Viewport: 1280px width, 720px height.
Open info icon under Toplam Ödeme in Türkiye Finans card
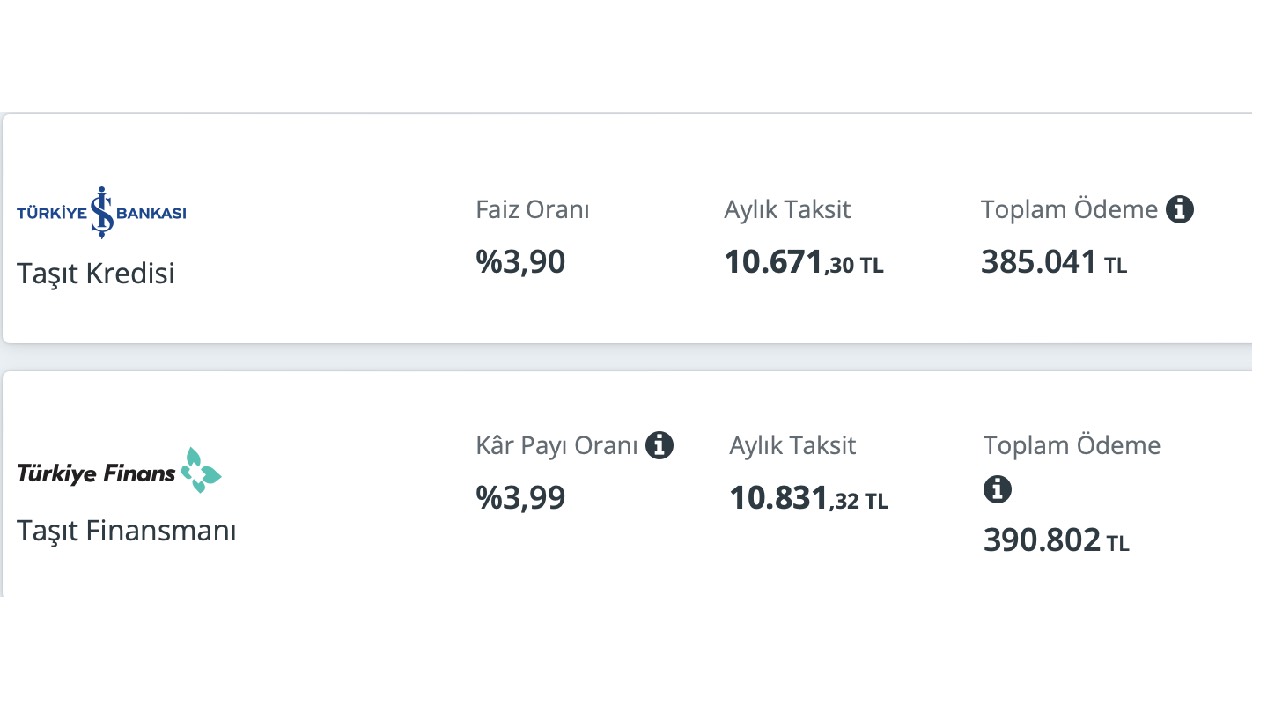(x=998, y=490)
